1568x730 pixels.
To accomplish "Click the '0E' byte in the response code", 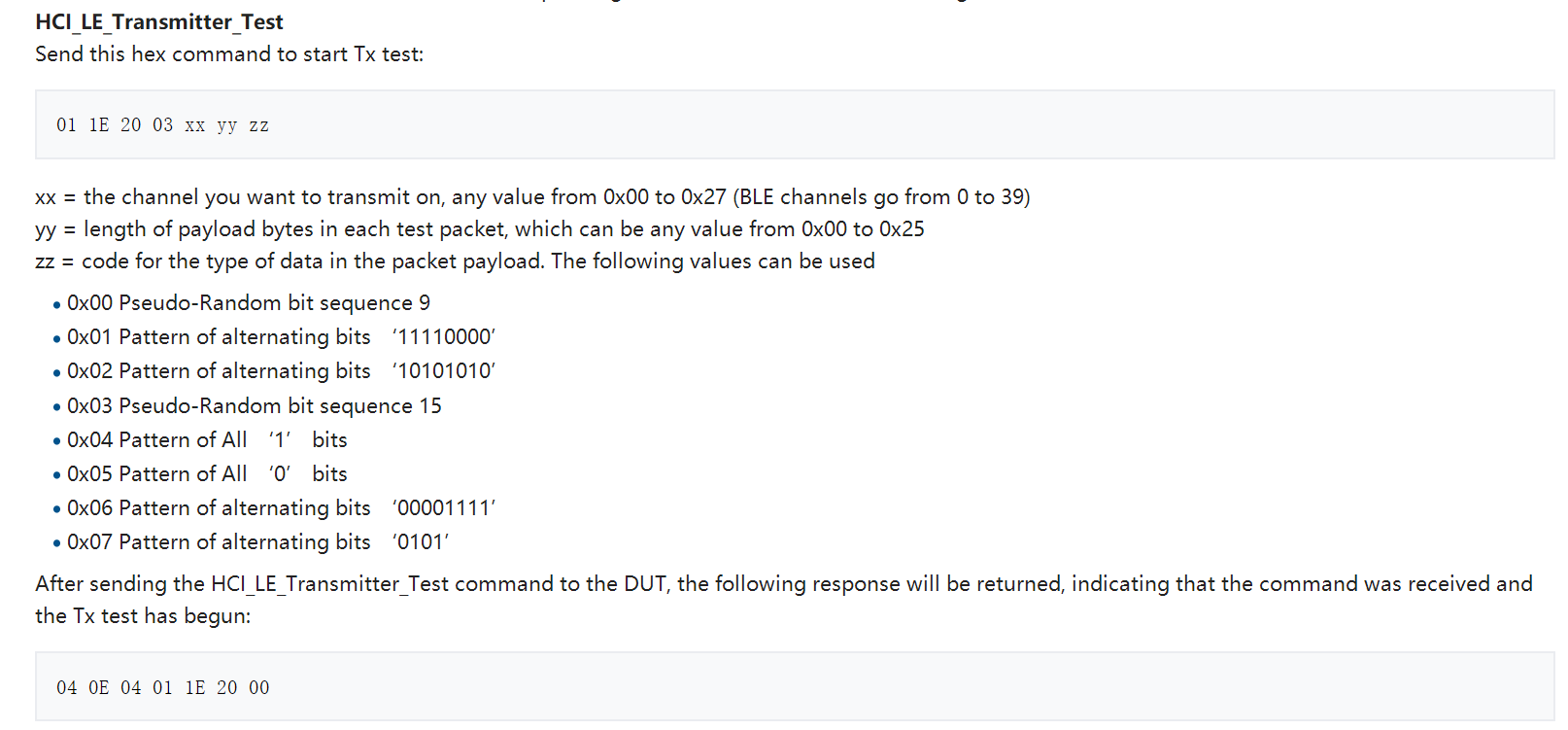I will [x=99, y=688].
